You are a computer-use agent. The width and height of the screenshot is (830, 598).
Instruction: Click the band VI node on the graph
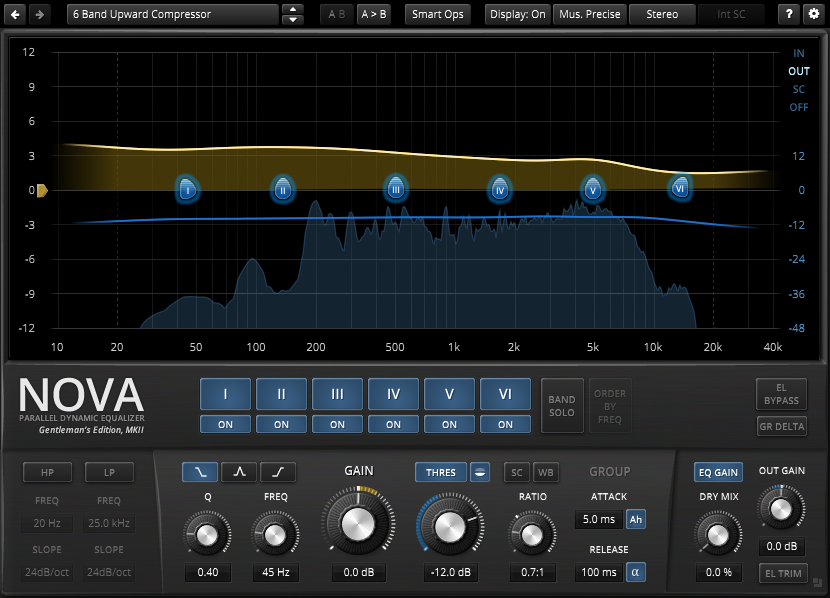tap(680, 187)
